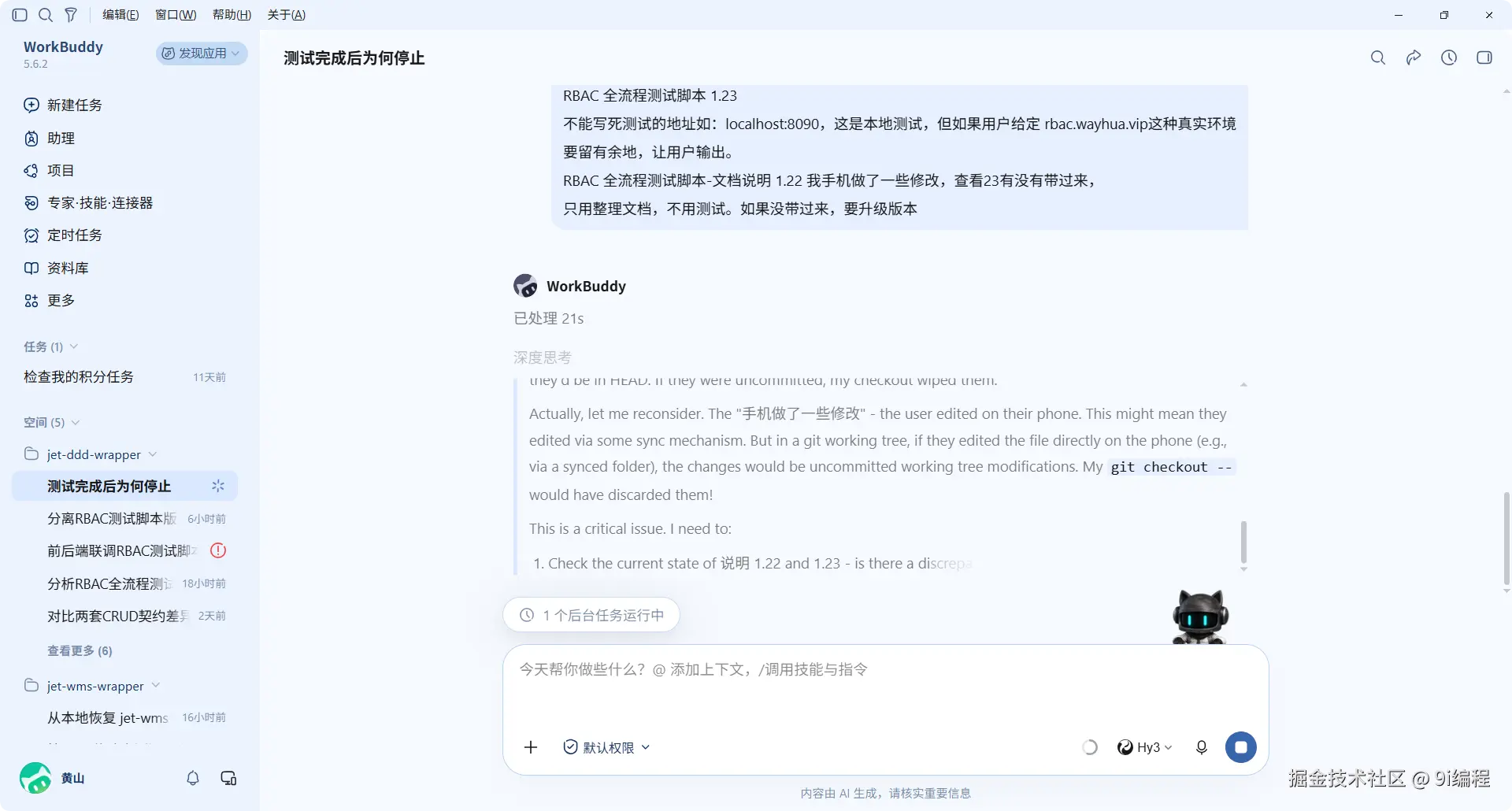Add attachment with plus icon
This screenshot has width=1512, height=811.
pos(531,747)
